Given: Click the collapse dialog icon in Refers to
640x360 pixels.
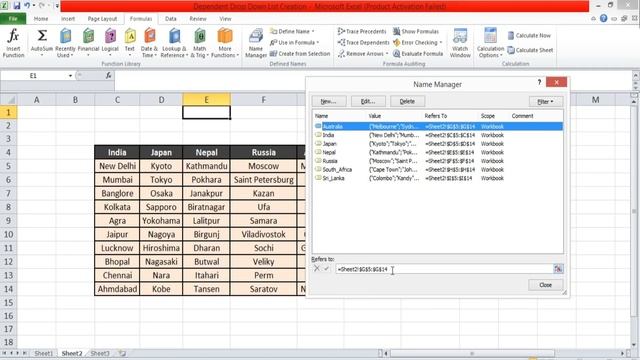Looking at the screenshot, I should tap(558, 269).
